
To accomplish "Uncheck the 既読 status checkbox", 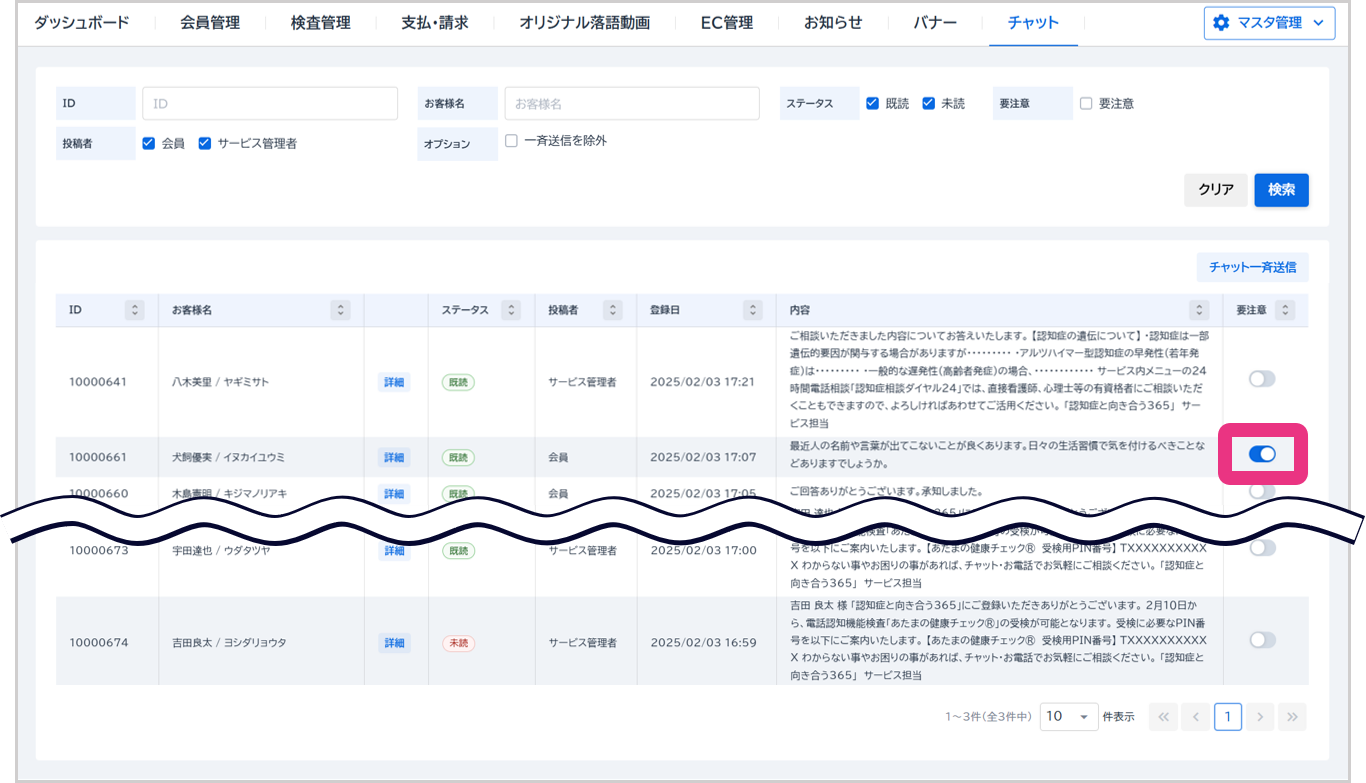I will [873, 103].
